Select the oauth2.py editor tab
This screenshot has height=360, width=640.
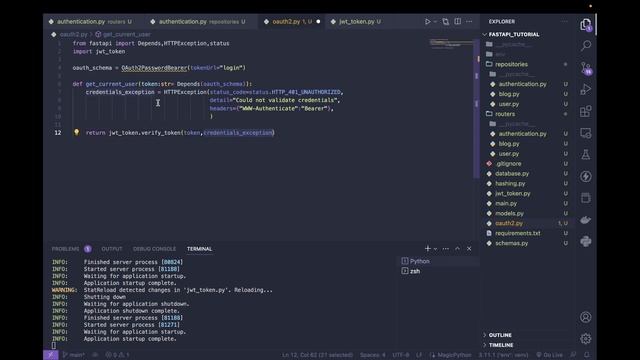[291, 22]
